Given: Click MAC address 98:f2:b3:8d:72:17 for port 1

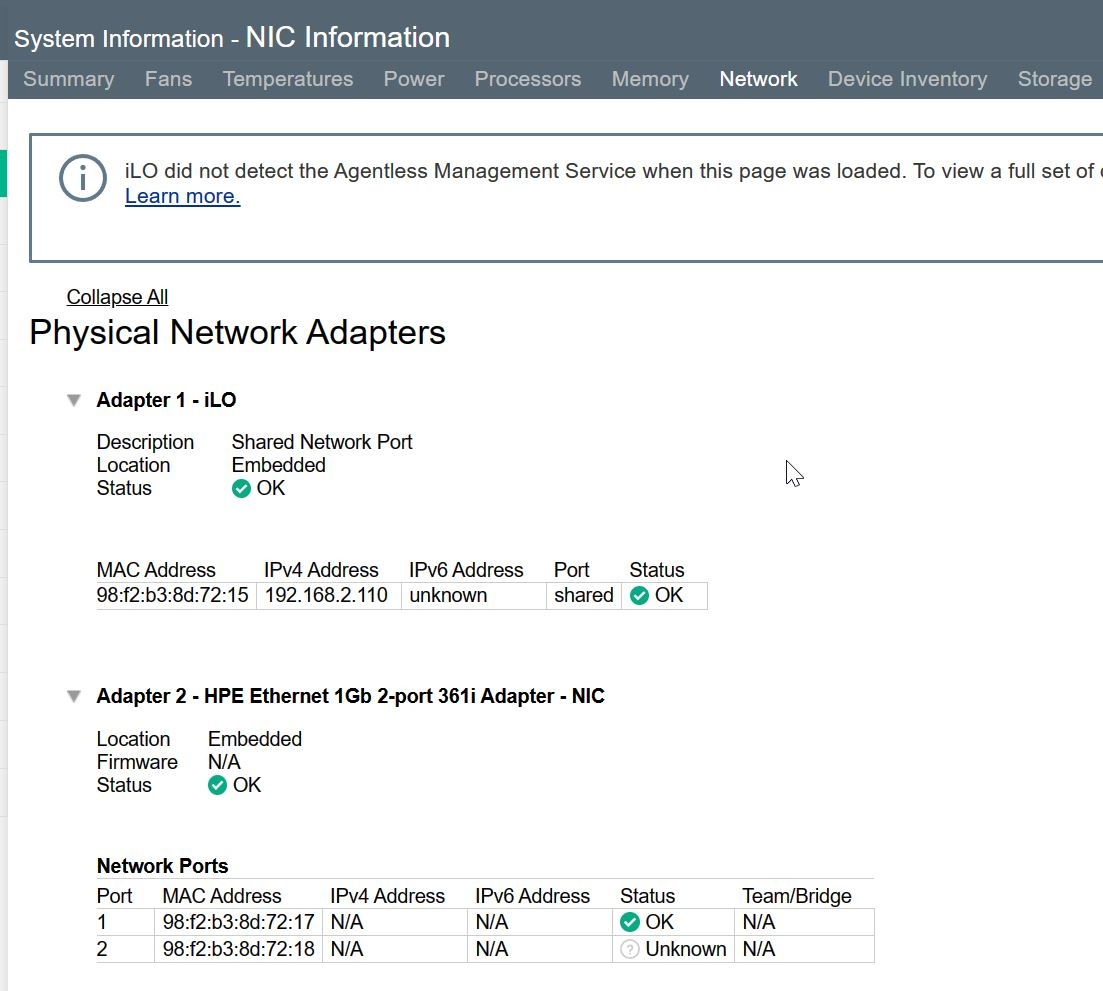Looking at the screenshot, I should pos(238,922).
